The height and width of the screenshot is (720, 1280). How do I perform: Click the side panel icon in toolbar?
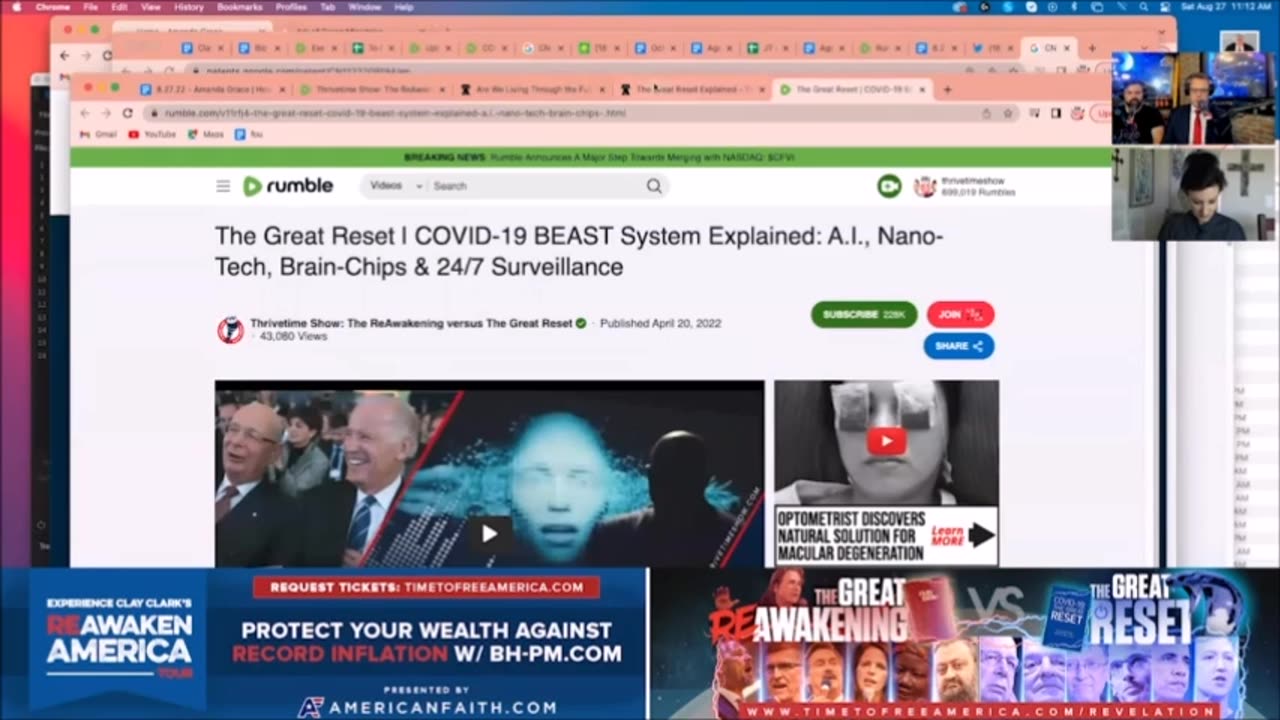1055,113
